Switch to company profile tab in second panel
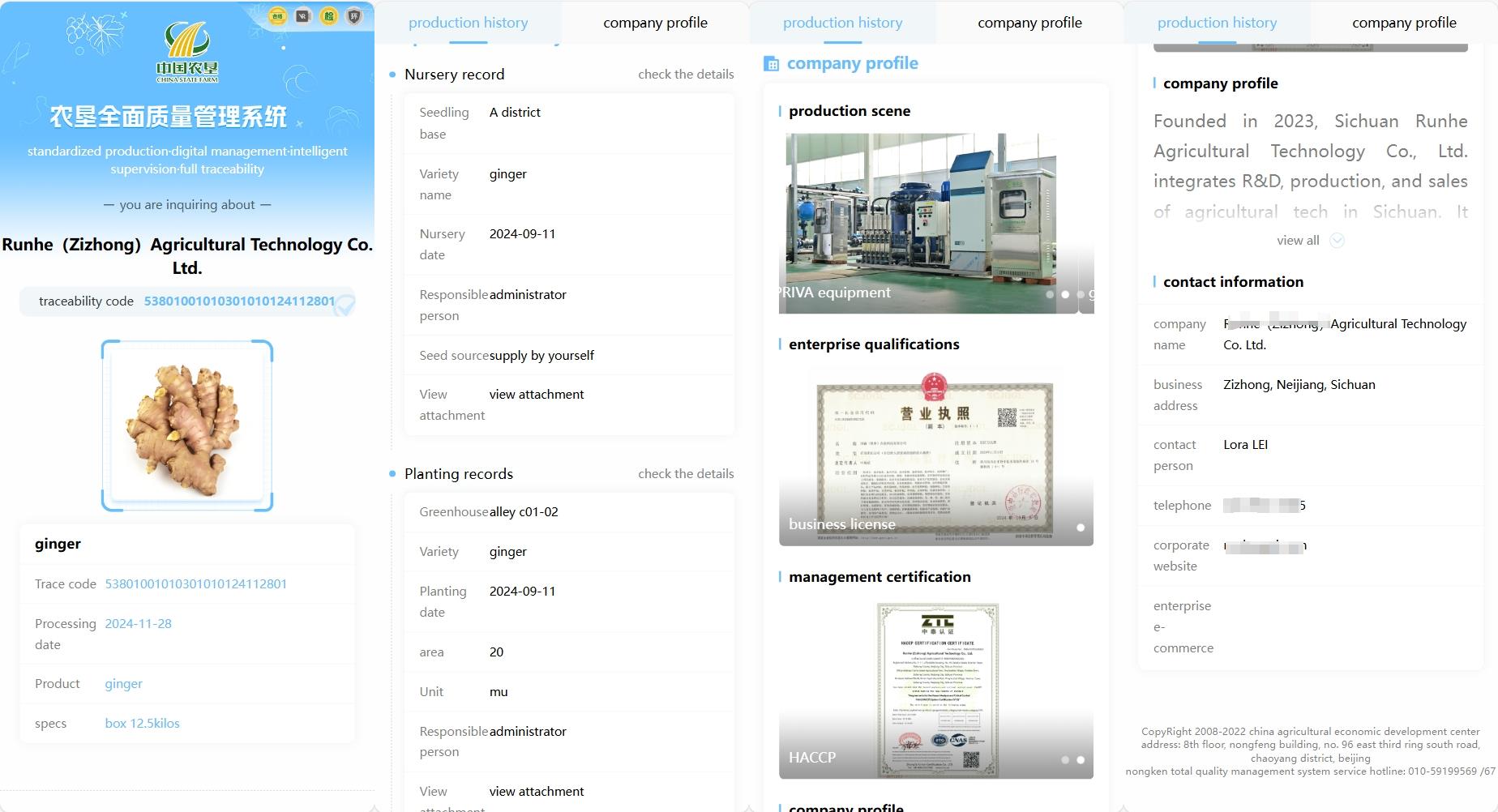Screen dimensions: 1498x812 tap(655, 23)
